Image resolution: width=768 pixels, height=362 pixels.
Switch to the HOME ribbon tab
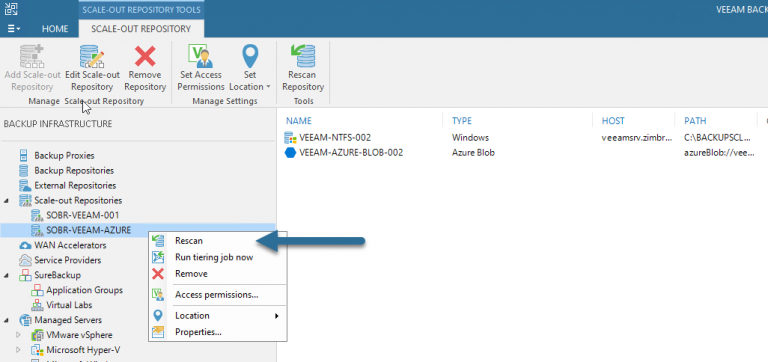point(55,29)
